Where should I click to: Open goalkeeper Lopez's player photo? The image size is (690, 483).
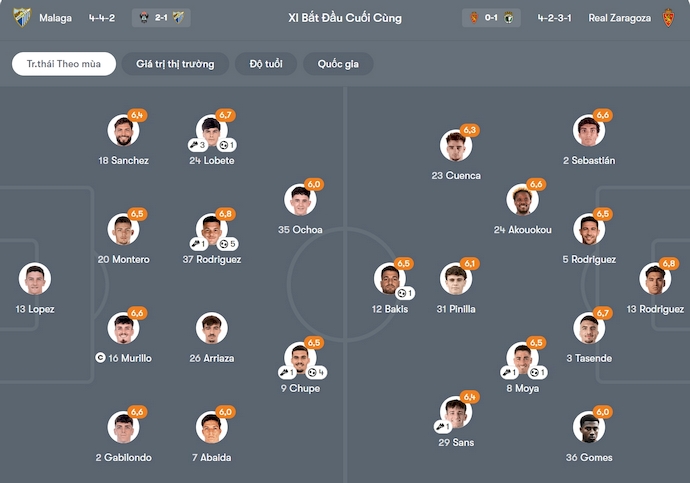pyautogui.click(x=34, y=279)
